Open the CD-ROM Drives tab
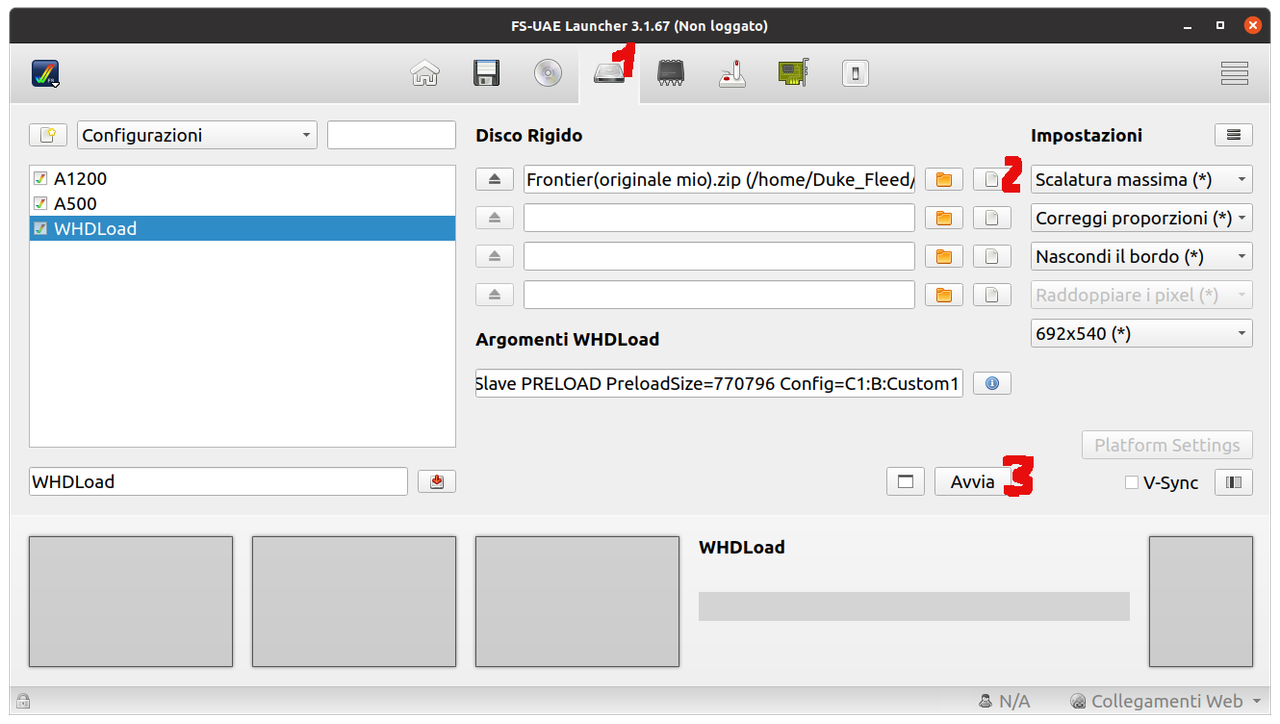Image resolution: width=1280 pixels, height=724 pixels. pyautogui.click(x=547, y=73)
